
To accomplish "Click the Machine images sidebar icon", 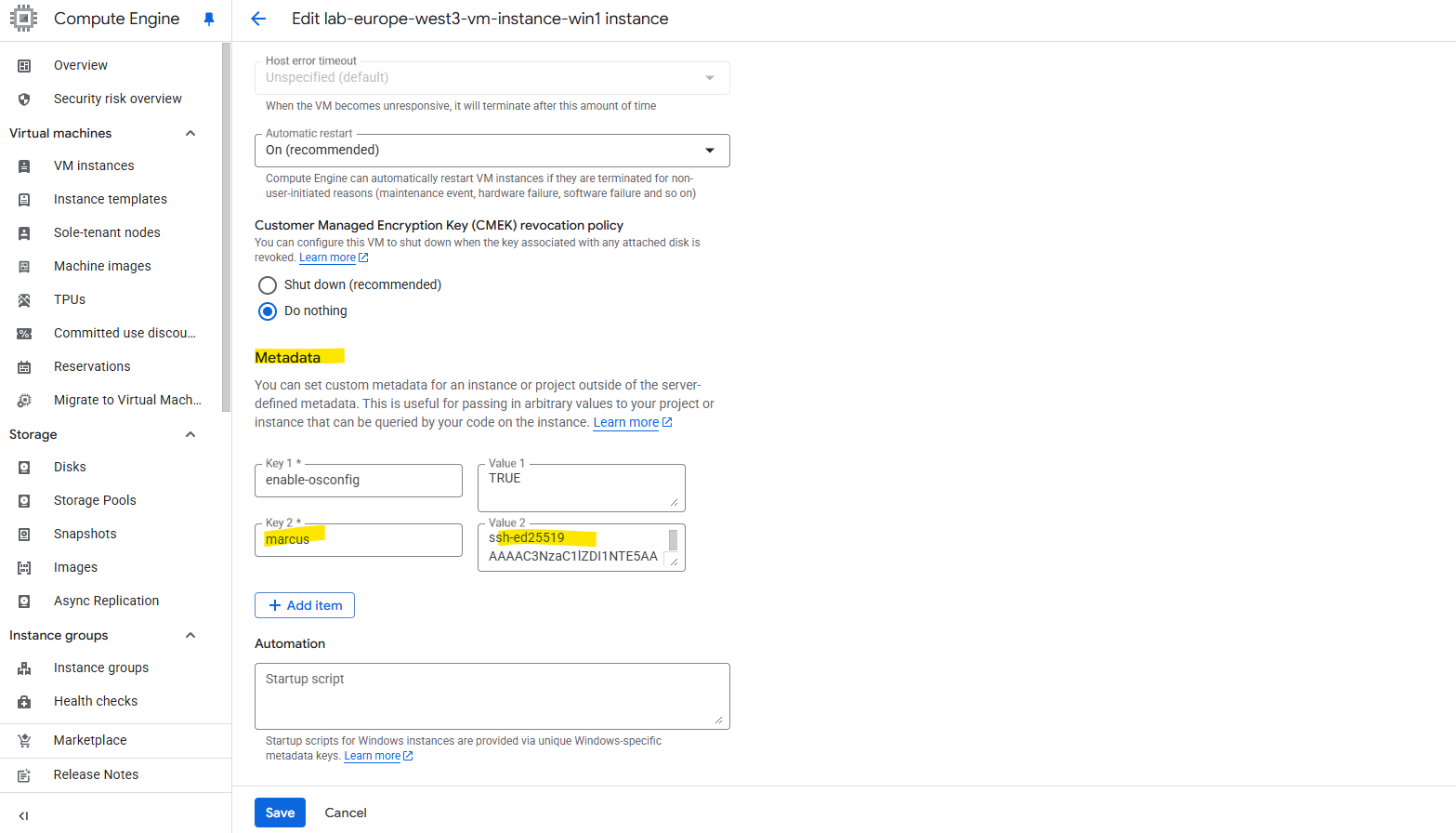I will click(24, 266).
